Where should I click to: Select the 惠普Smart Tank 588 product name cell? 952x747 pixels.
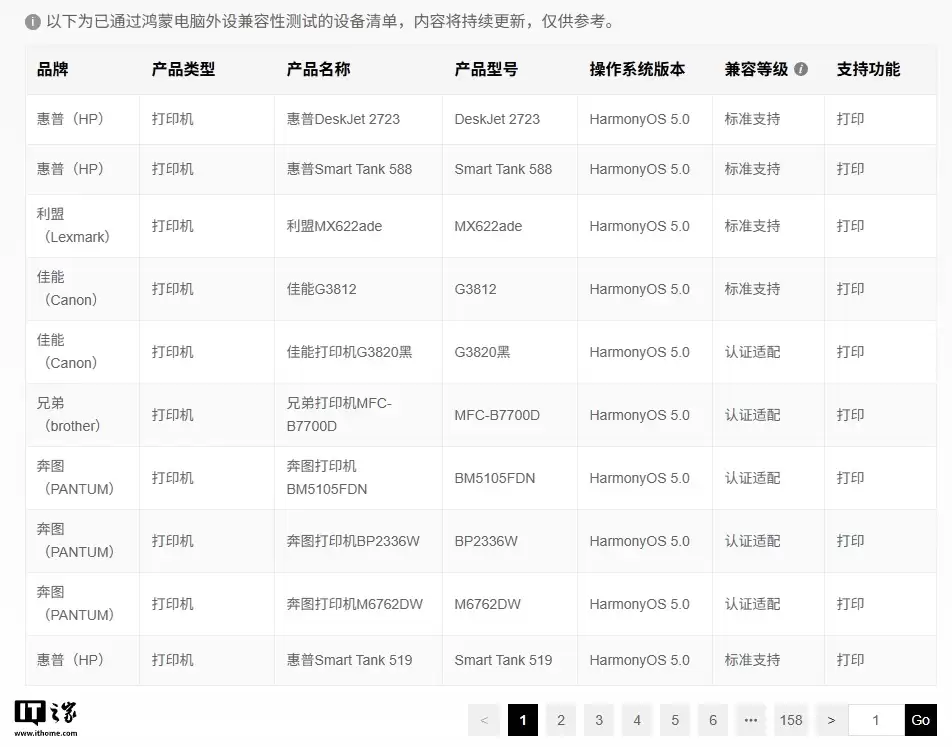click(x=349, y=169)
